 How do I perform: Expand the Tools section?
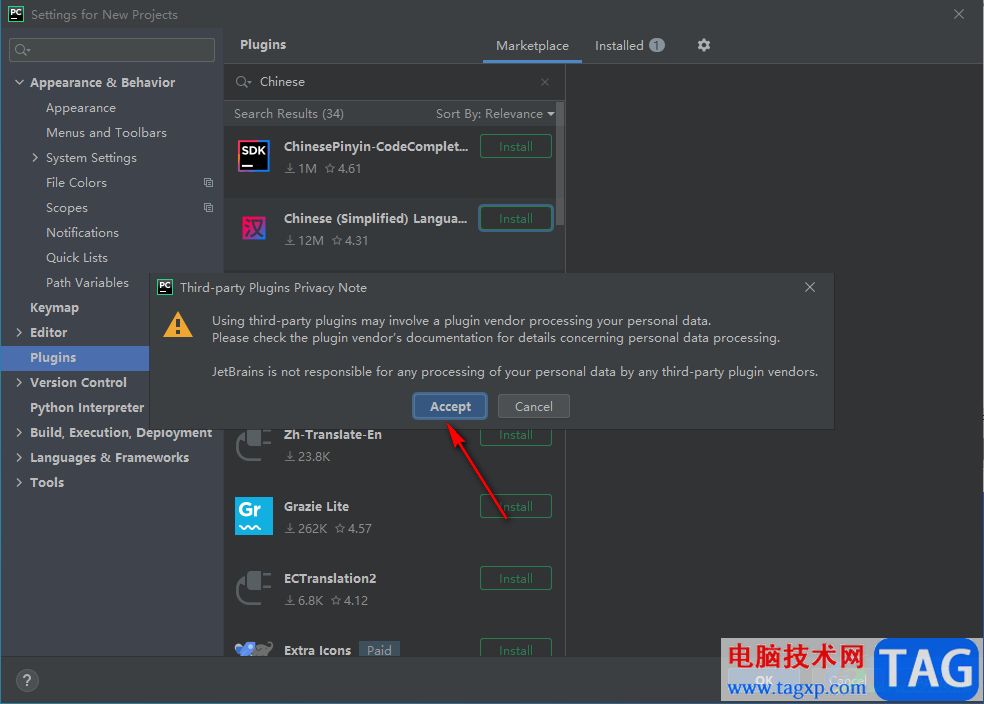(19, 483)
